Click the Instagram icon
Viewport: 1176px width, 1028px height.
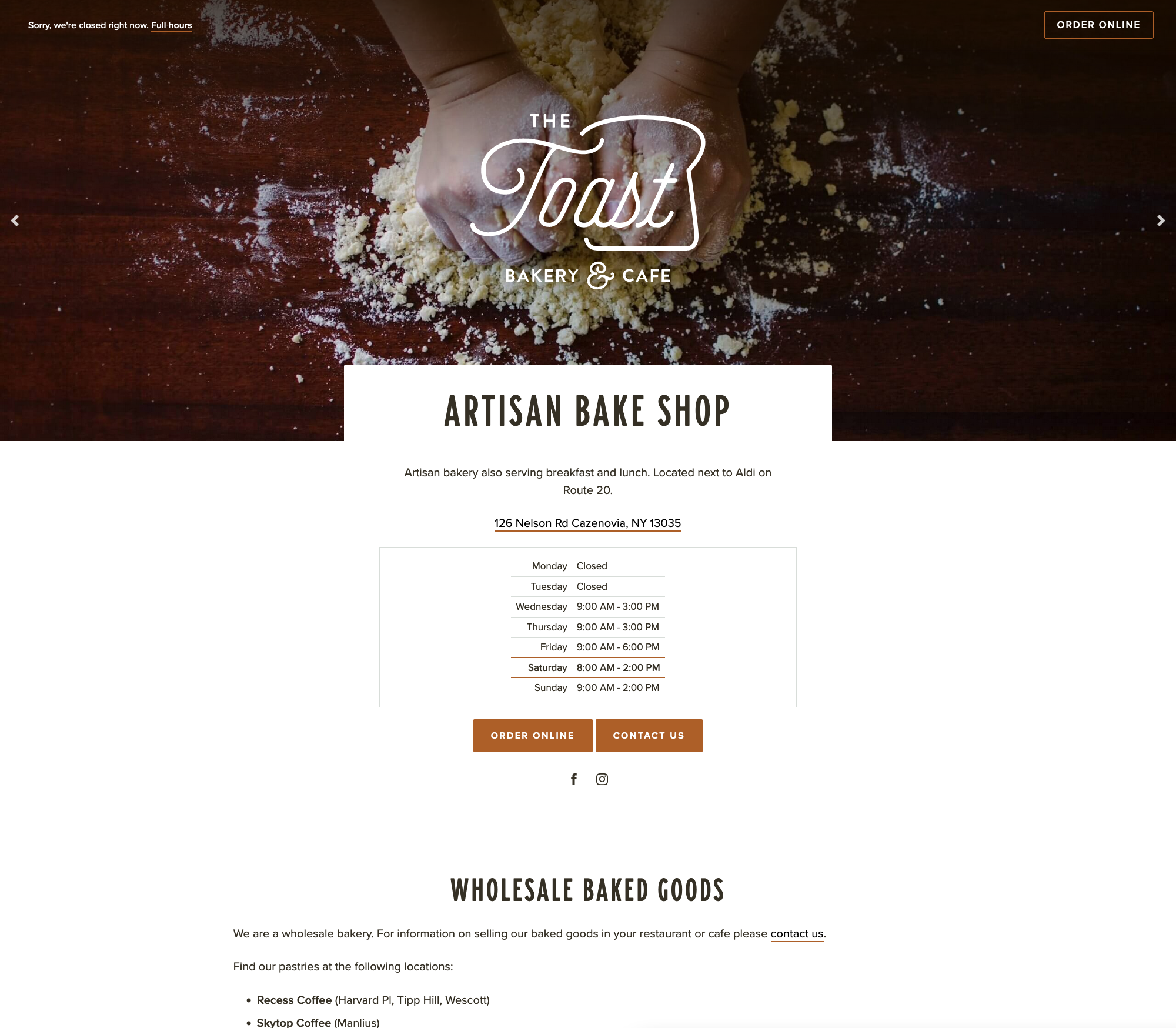601,779
